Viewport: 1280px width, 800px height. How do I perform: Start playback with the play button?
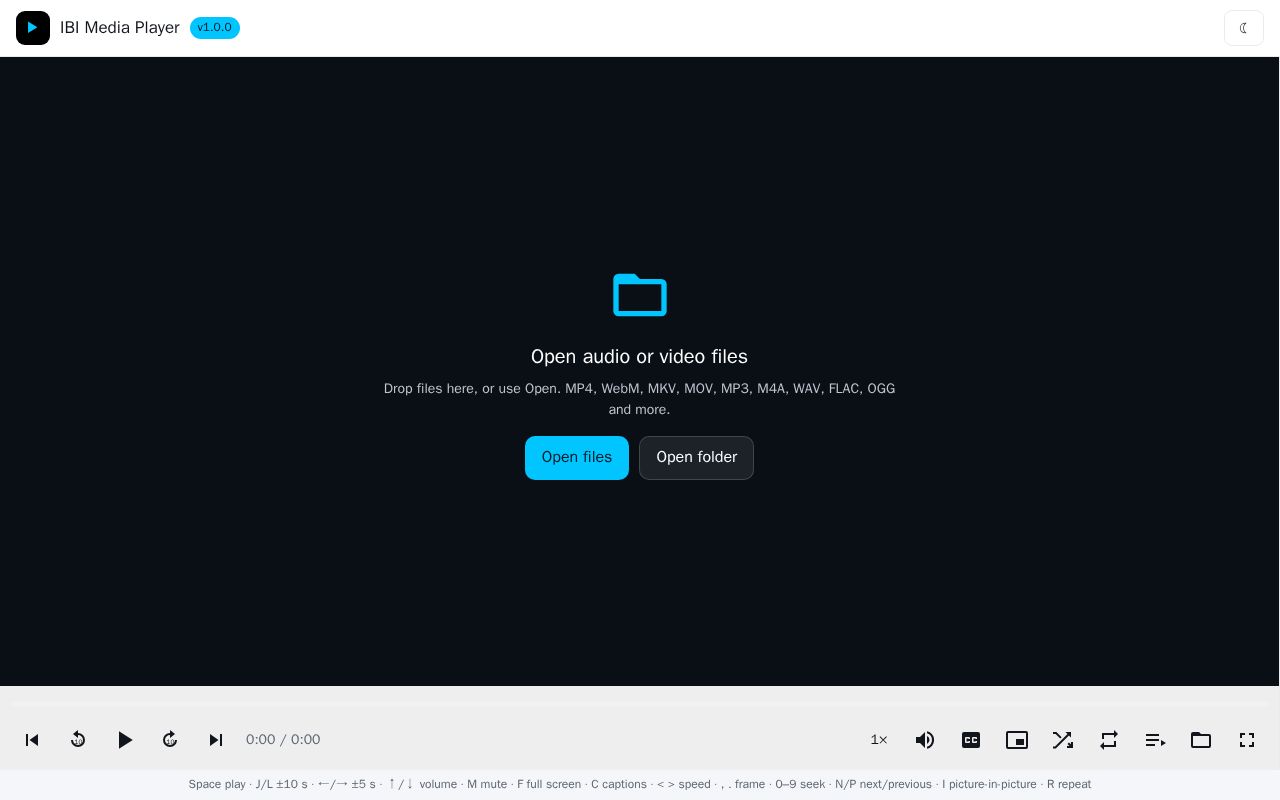click(x=124, y=740)
